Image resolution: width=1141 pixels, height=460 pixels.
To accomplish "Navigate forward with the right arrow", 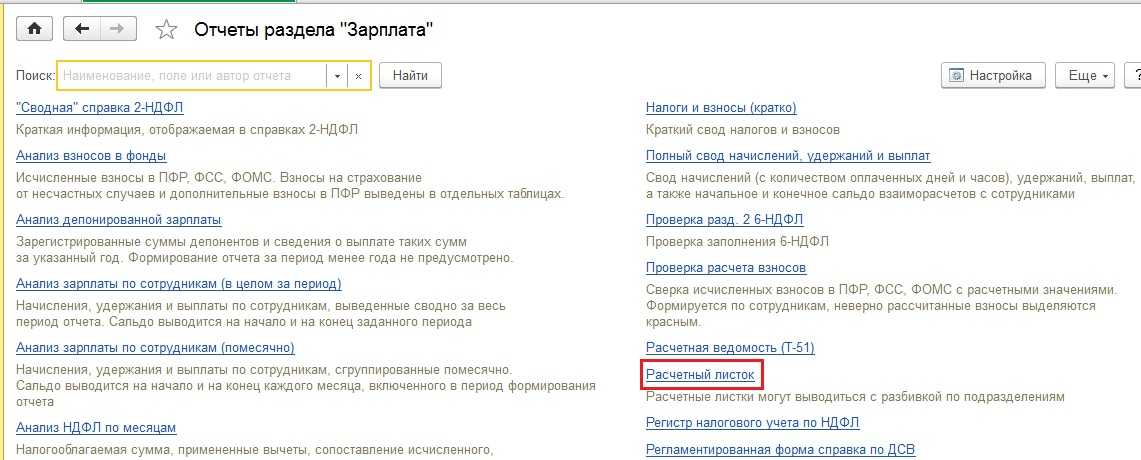I will [116, 30].
